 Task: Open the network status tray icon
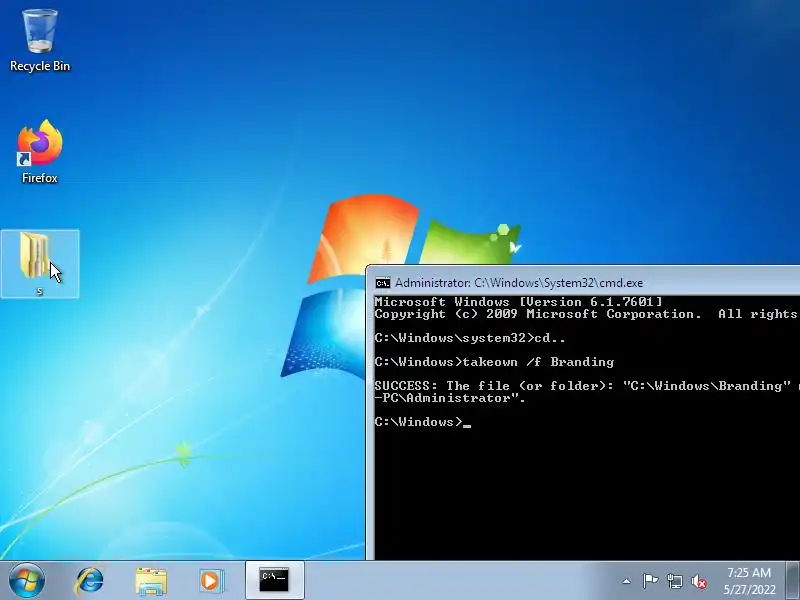(x=674, y=581)
